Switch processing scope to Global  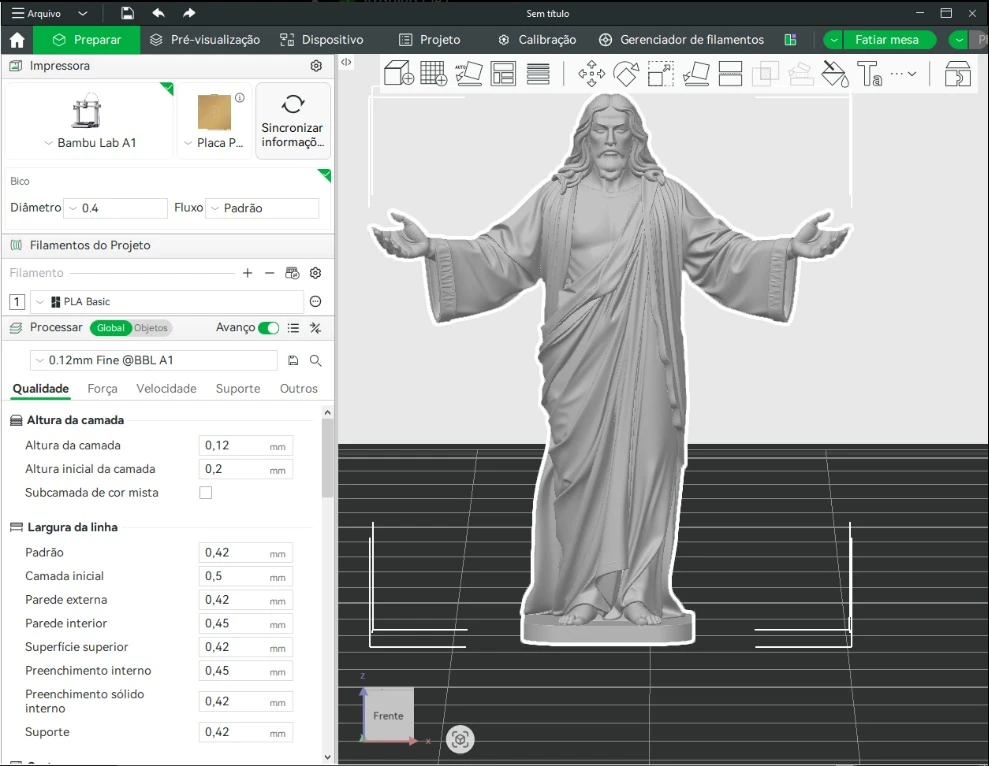point(110,327)
